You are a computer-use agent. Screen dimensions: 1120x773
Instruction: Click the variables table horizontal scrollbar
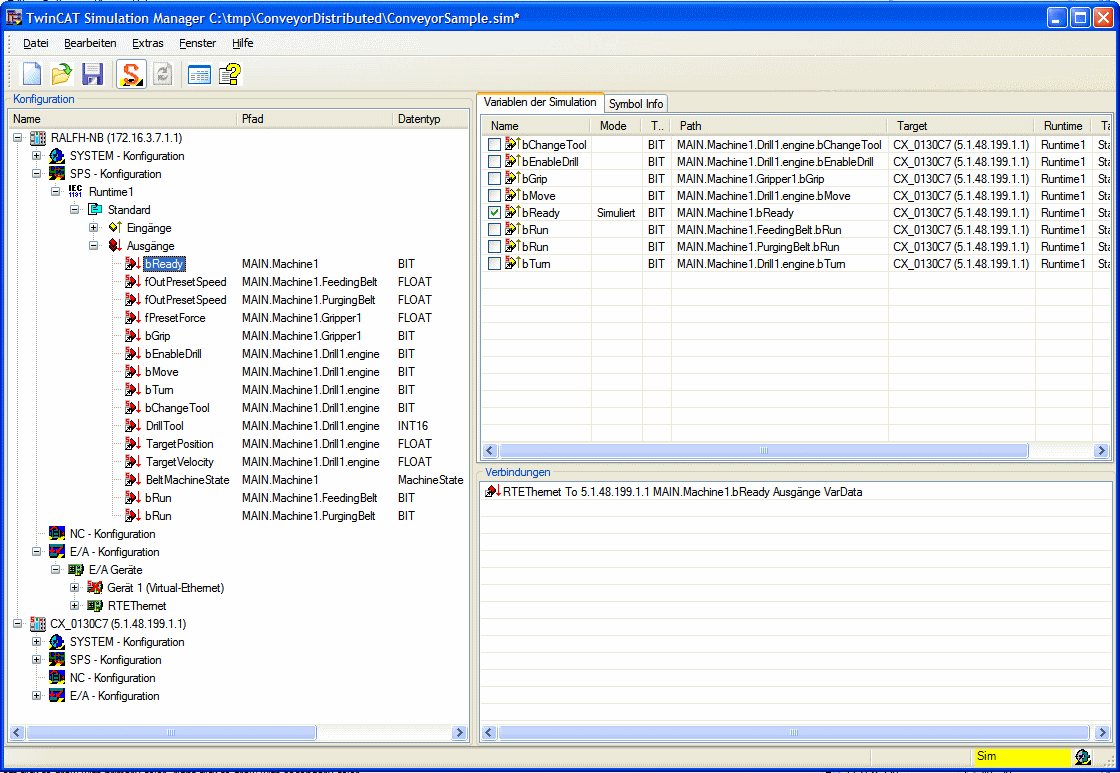764,450
